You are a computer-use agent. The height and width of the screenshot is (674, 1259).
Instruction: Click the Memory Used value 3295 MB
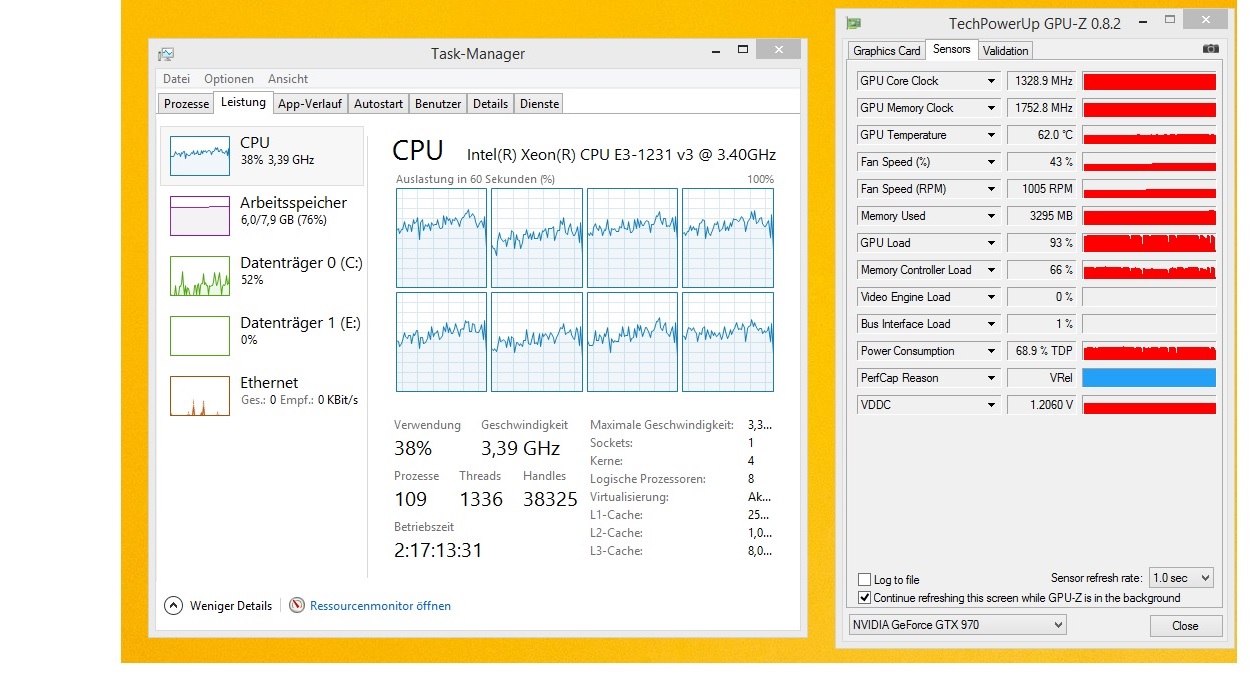point(1041,216)
